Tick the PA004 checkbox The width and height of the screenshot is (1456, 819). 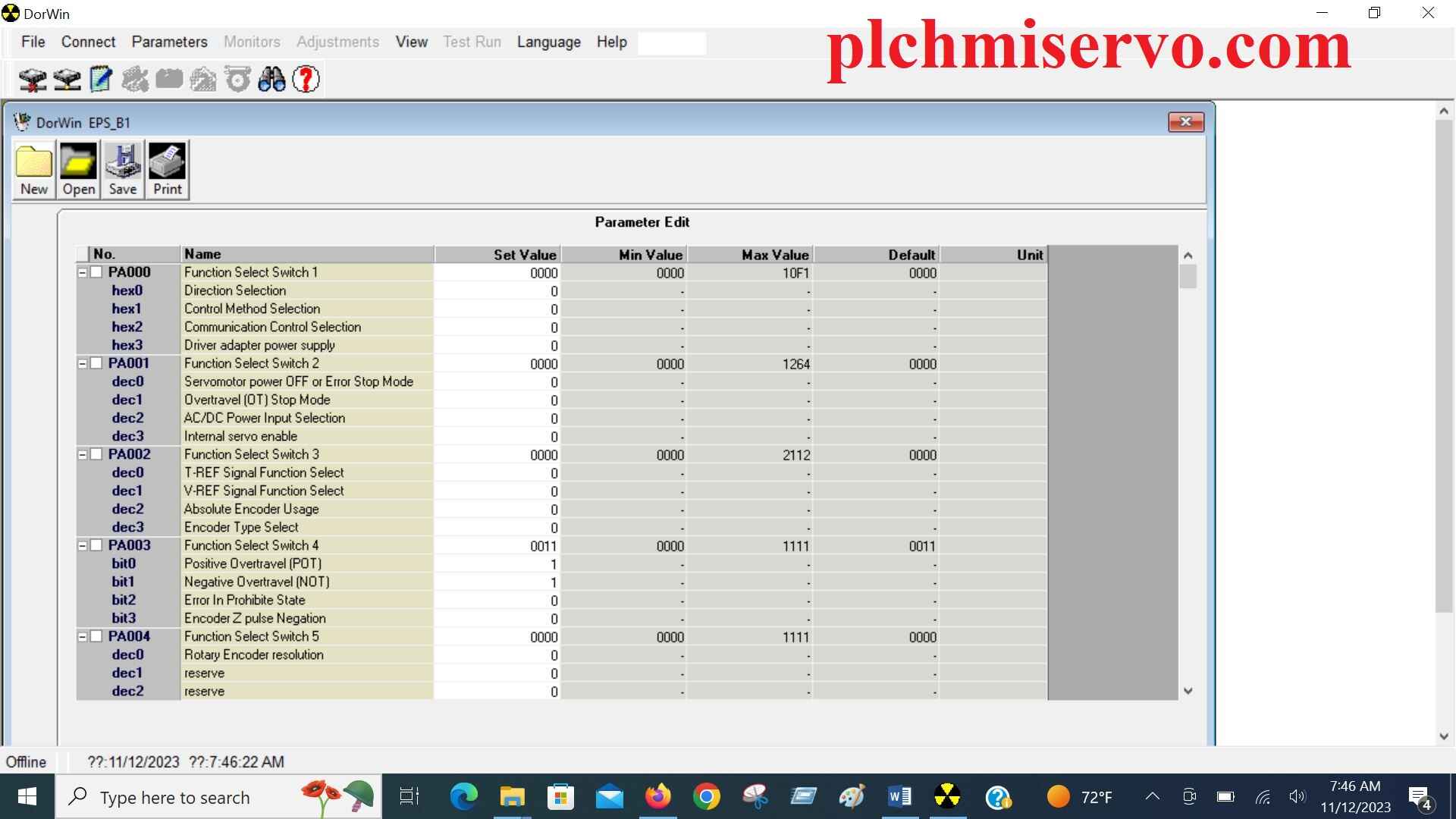coord(96,636)
